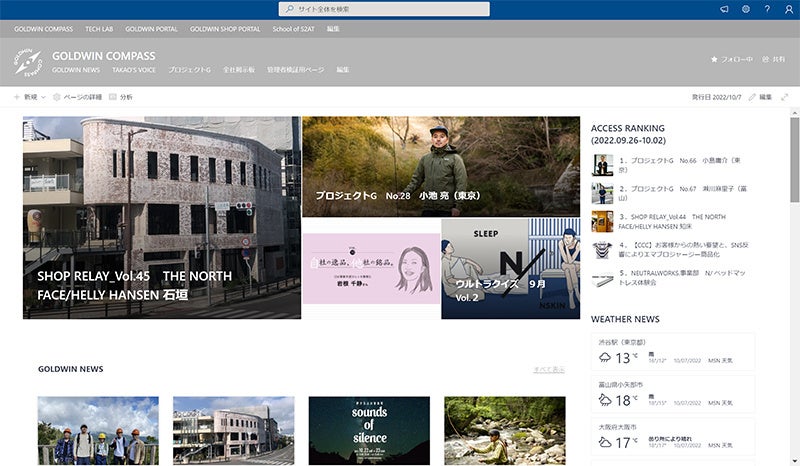
Task: Expand the 新規 dropdown chevron
Action: (43, 97)
